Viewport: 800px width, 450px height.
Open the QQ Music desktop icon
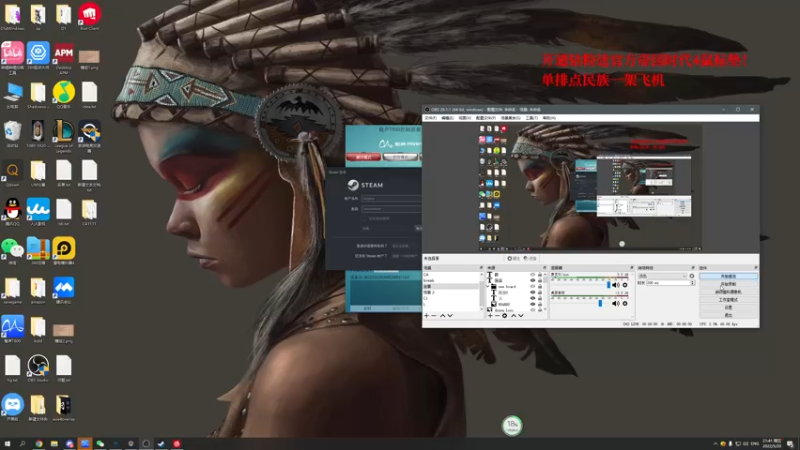64,95
